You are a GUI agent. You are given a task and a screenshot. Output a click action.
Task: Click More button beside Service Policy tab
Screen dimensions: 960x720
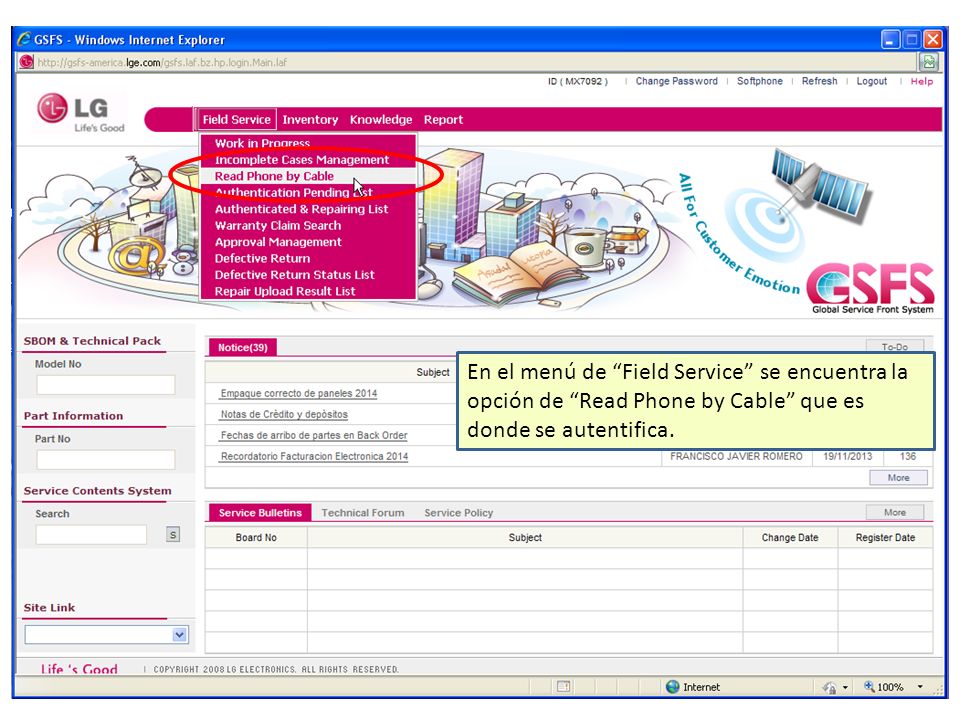(894, 512)
